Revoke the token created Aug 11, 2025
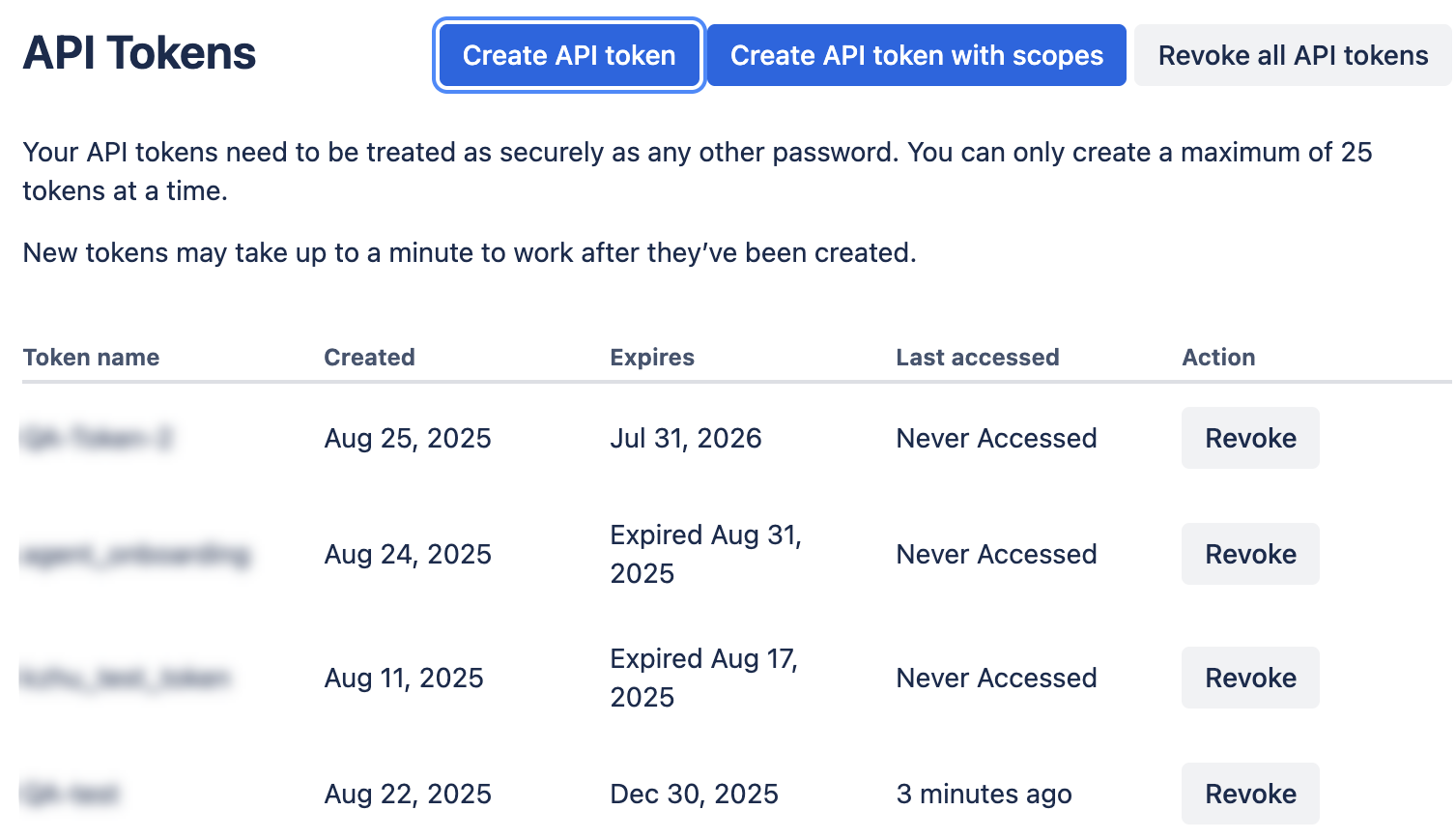 tap(1250, 679)
